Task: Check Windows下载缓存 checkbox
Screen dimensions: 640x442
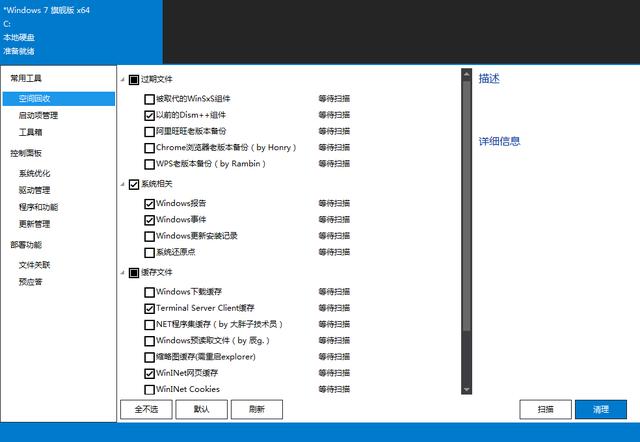Action: pyautogui.click(x=149, y=292)
